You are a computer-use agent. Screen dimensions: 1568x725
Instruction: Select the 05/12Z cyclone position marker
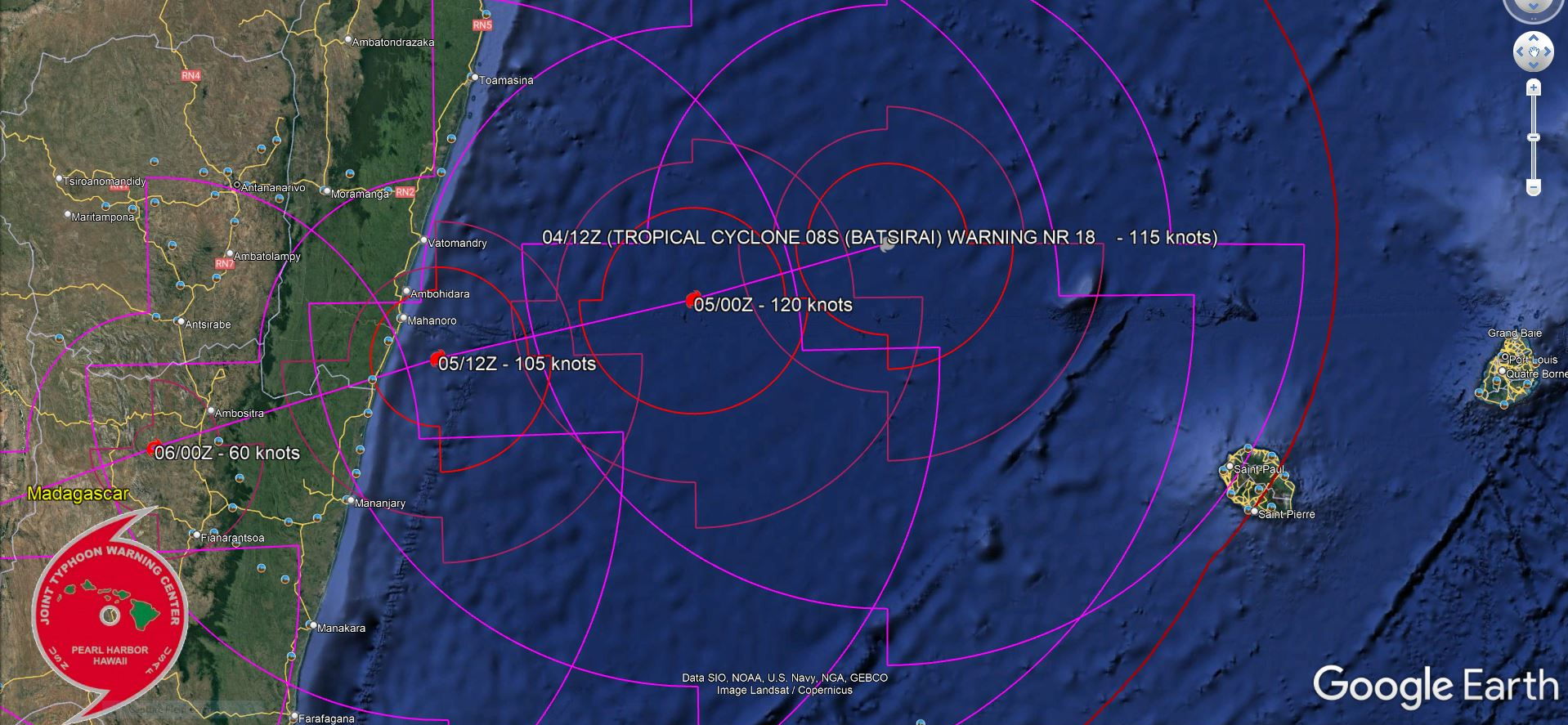(x=437, y=359)
